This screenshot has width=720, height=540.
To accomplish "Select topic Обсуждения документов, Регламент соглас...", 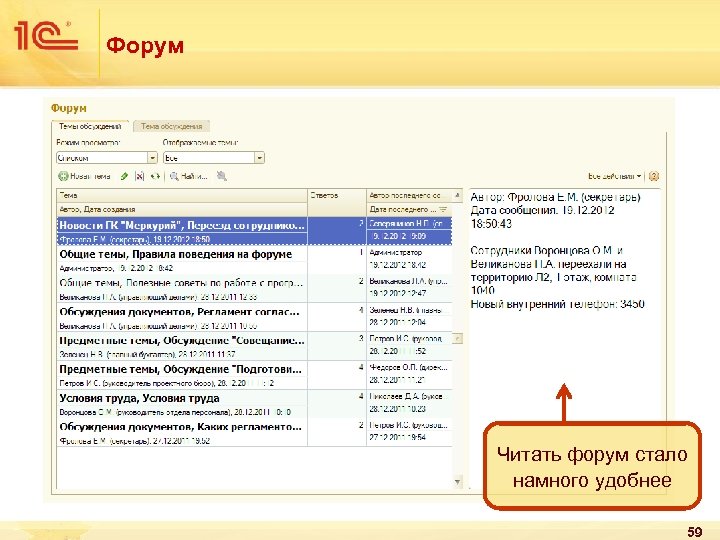I will point(182,312).
